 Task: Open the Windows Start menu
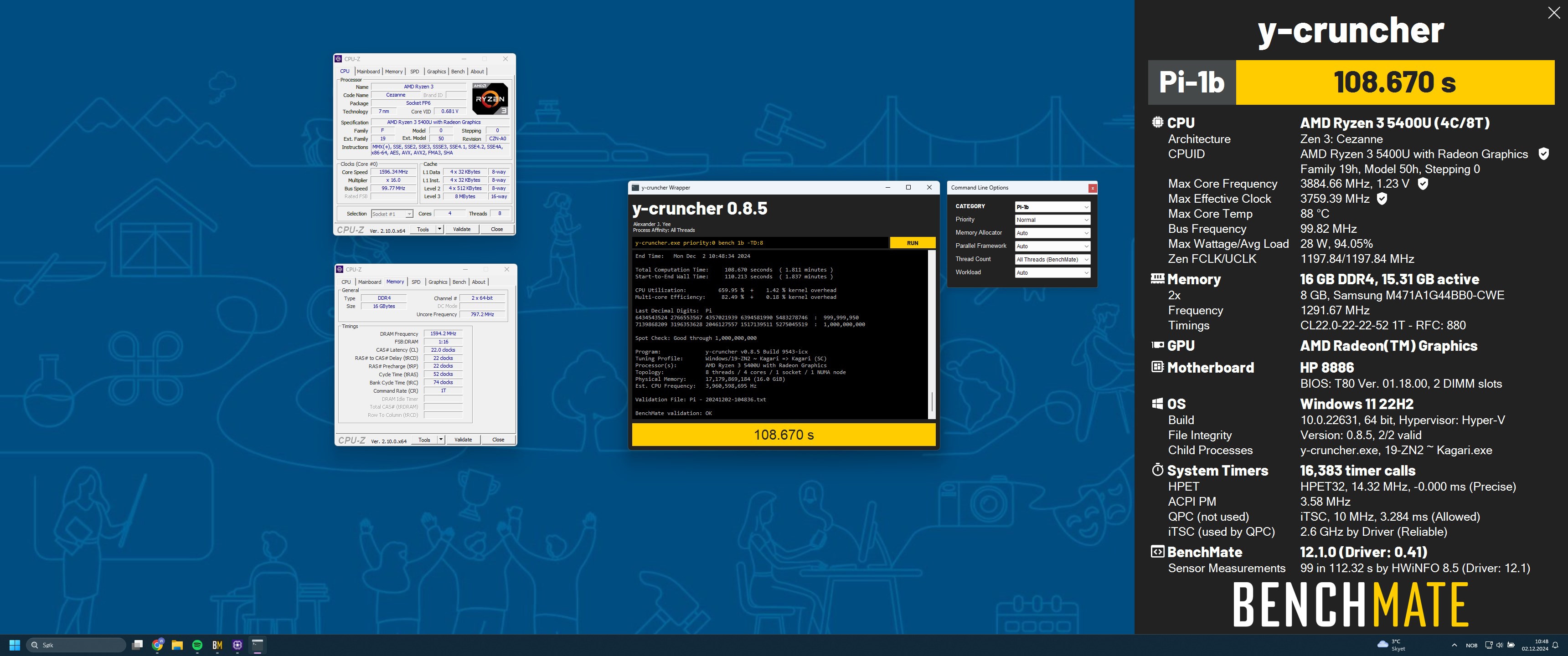[x=15, y=645]
